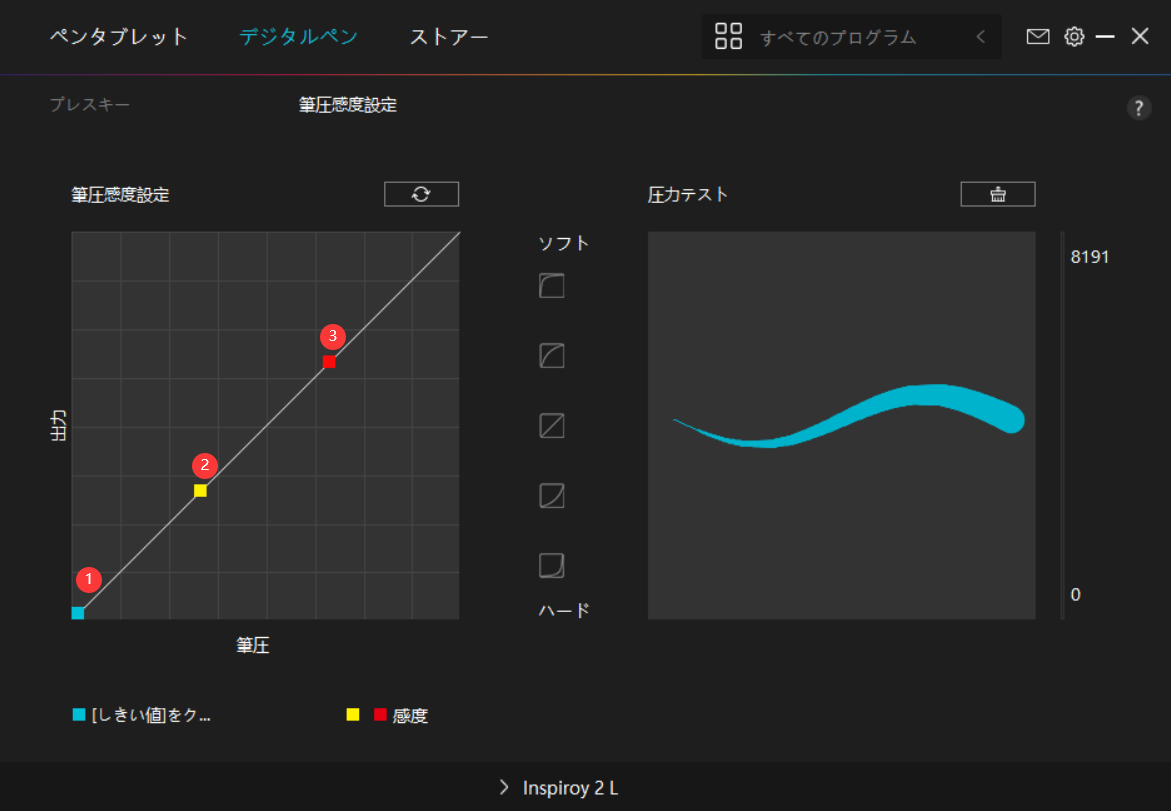Viewport: 1171px width, 811px height.
Task: Expand the Inspiroy 2 L device list
Action: (559, 788)
